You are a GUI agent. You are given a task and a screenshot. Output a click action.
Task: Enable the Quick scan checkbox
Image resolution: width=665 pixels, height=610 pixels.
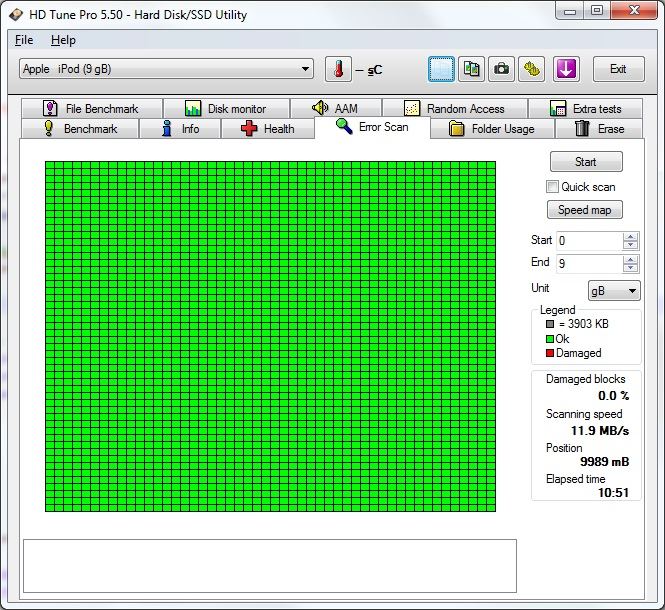pos(552,187)
